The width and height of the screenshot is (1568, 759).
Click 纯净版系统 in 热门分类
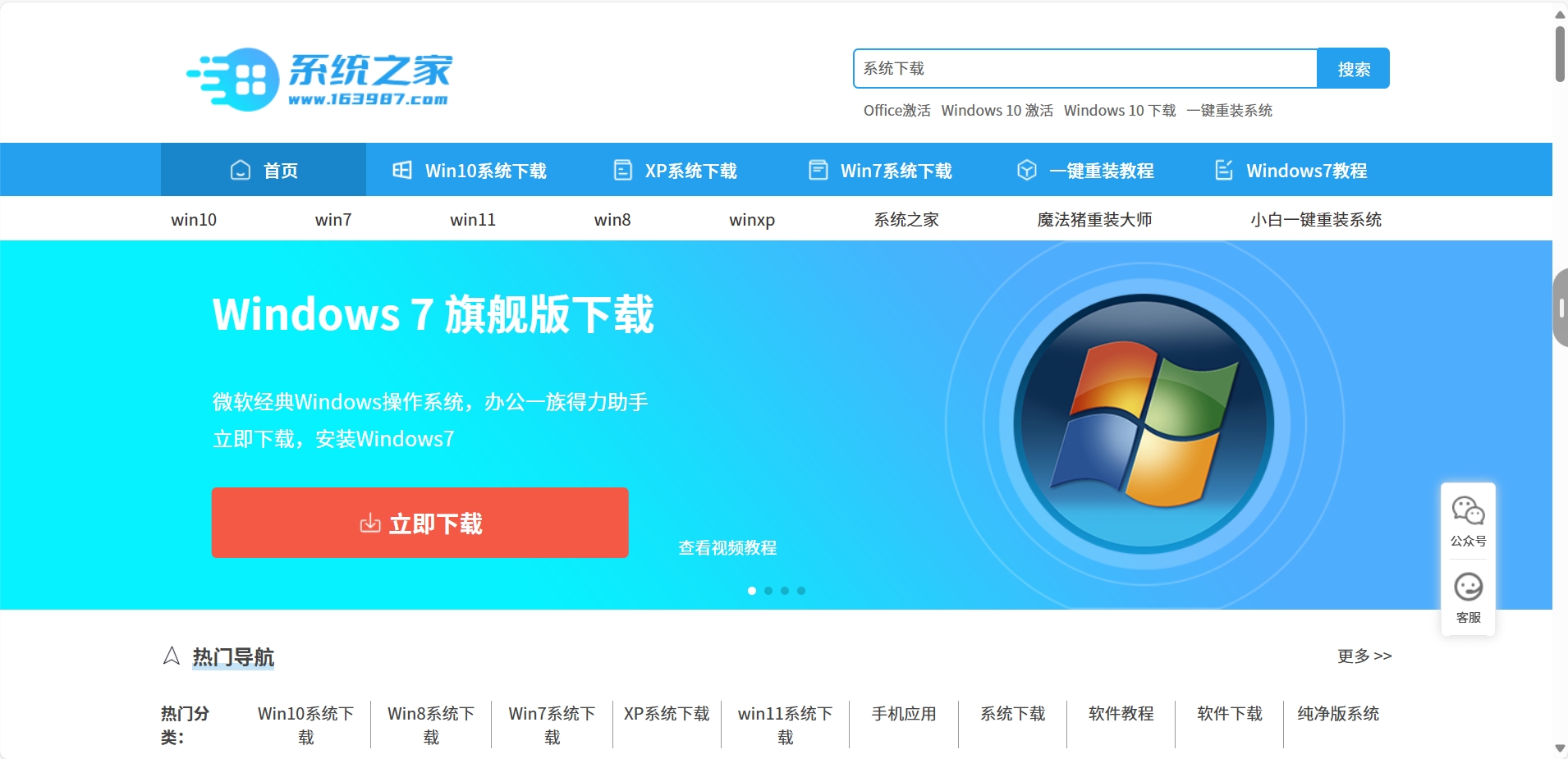click(x=1338, y=714)
